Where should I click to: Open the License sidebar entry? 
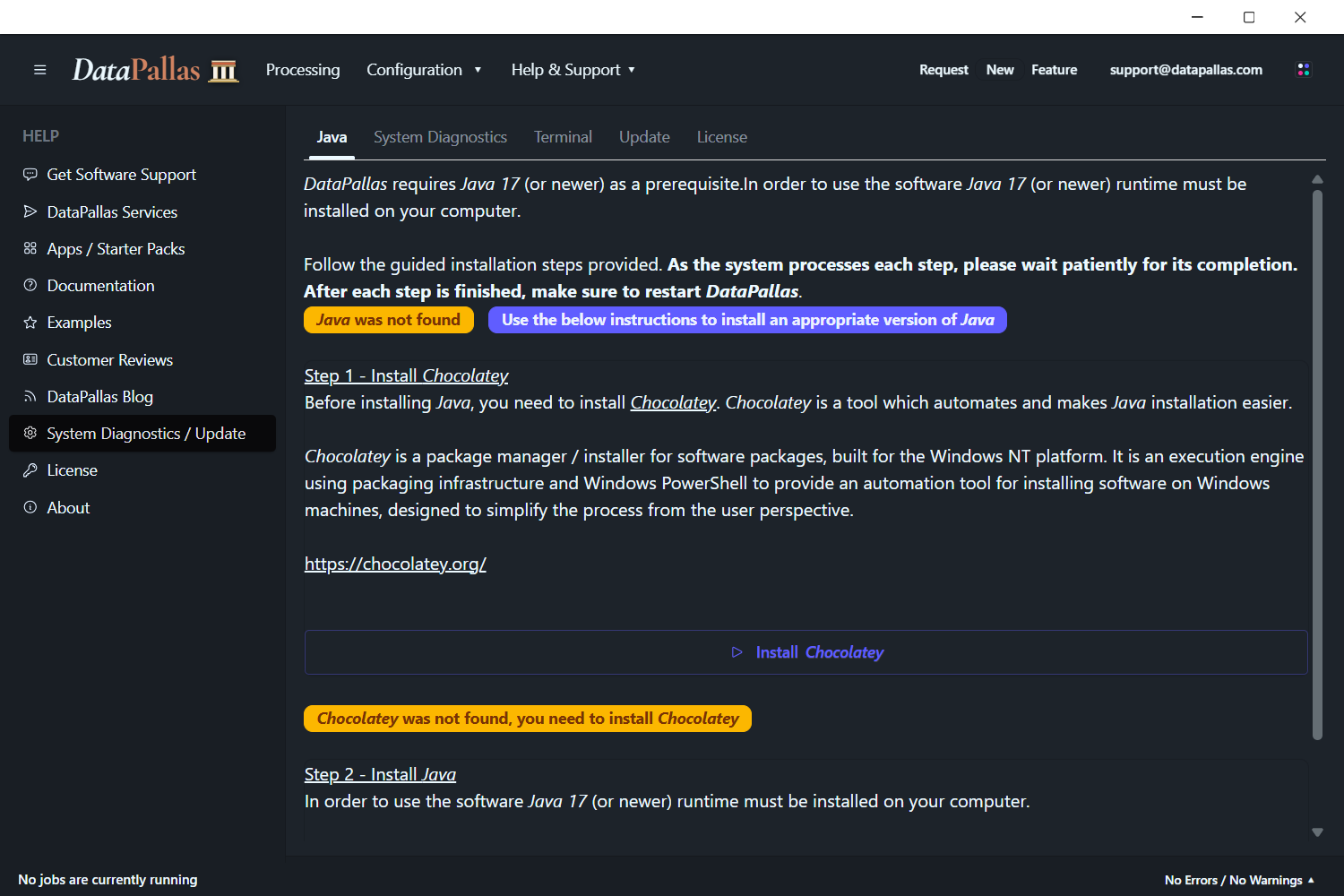pyautogui.click(x=142, y=470)
